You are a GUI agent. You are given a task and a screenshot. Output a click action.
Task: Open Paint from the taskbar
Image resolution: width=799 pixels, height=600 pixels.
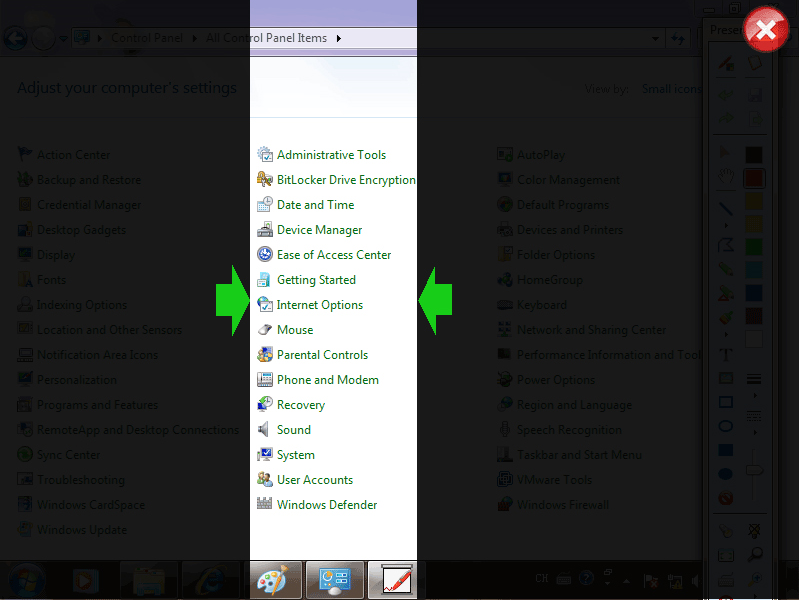(x=272, y=580)
